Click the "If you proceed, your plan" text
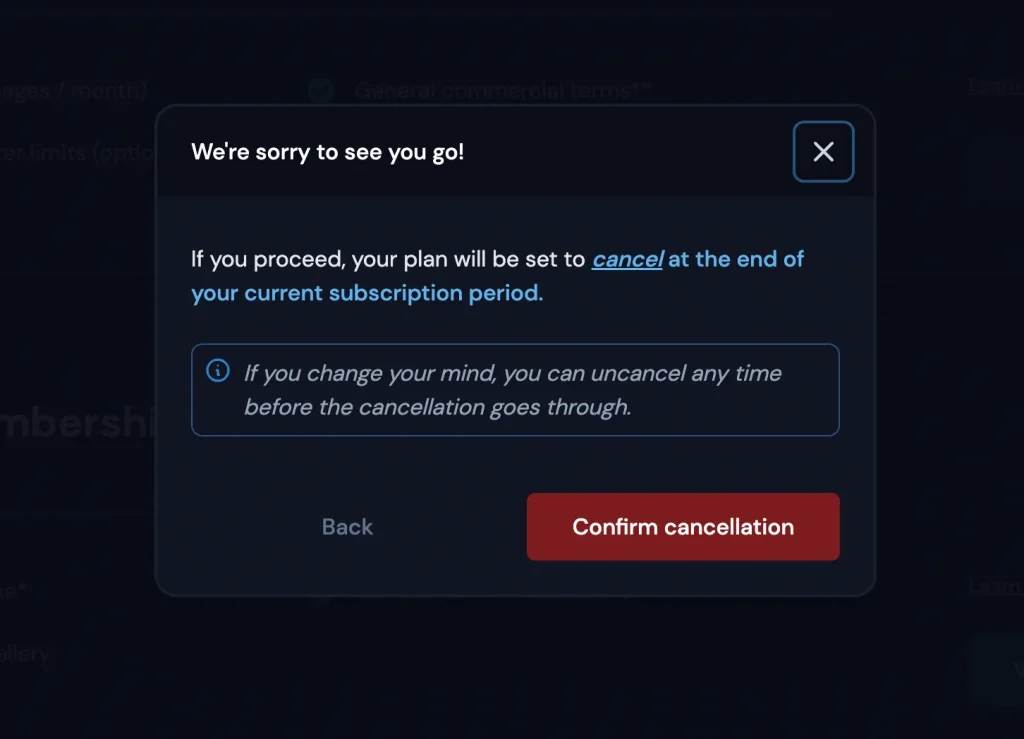Screen dimensions: 1024x739 click(x=320, y=259)
